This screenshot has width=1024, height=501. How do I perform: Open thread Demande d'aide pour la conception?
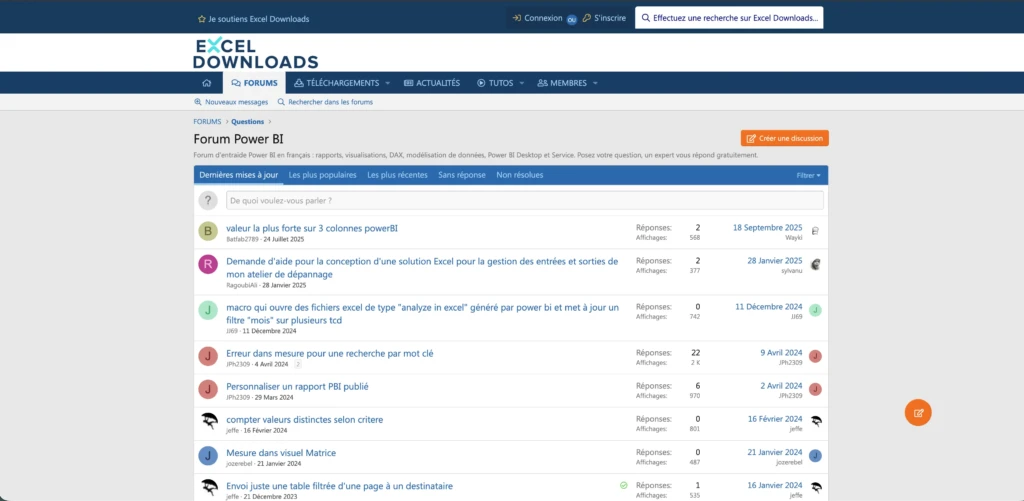422,267
